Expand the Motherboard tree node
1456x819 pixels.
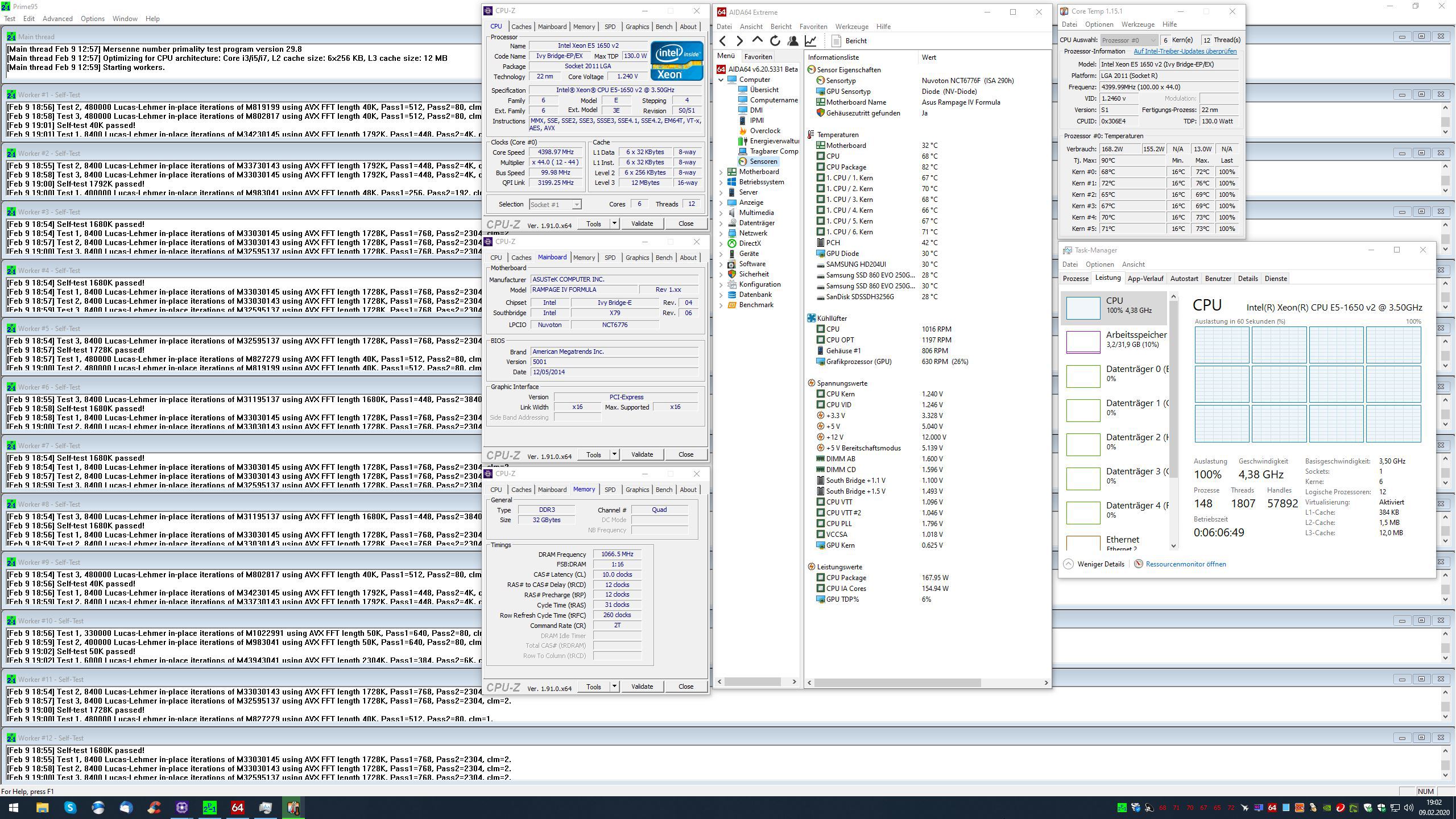coord(721,172)
